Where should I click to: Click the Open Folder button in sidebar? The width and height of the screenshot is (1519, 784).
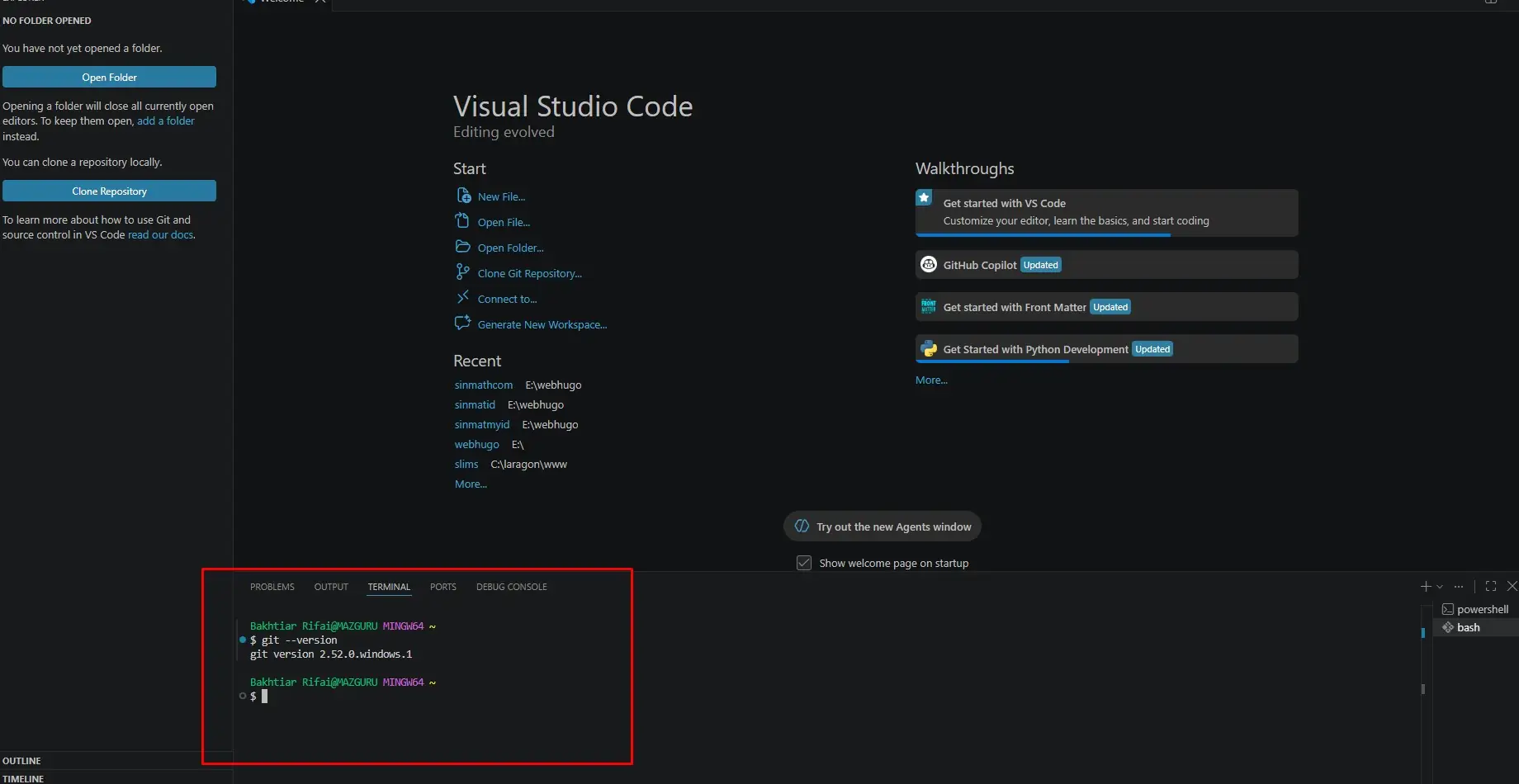coord(109,77)
